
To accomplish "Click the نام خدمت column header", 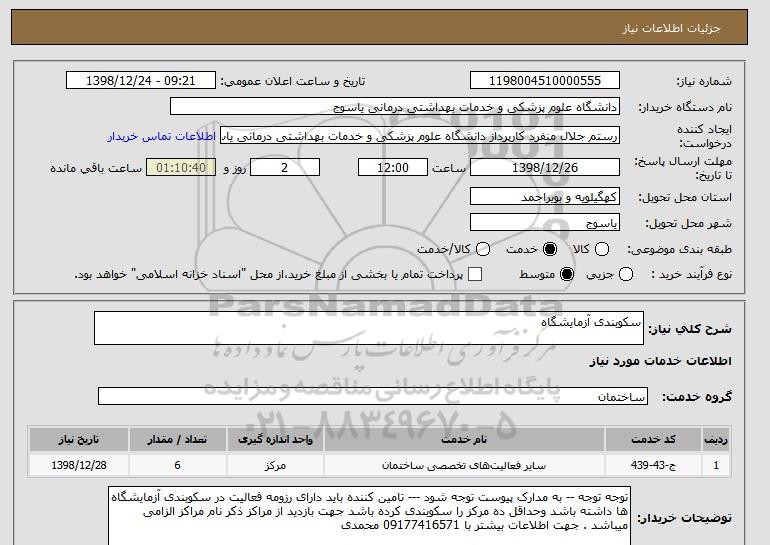I will coord(464,439).
